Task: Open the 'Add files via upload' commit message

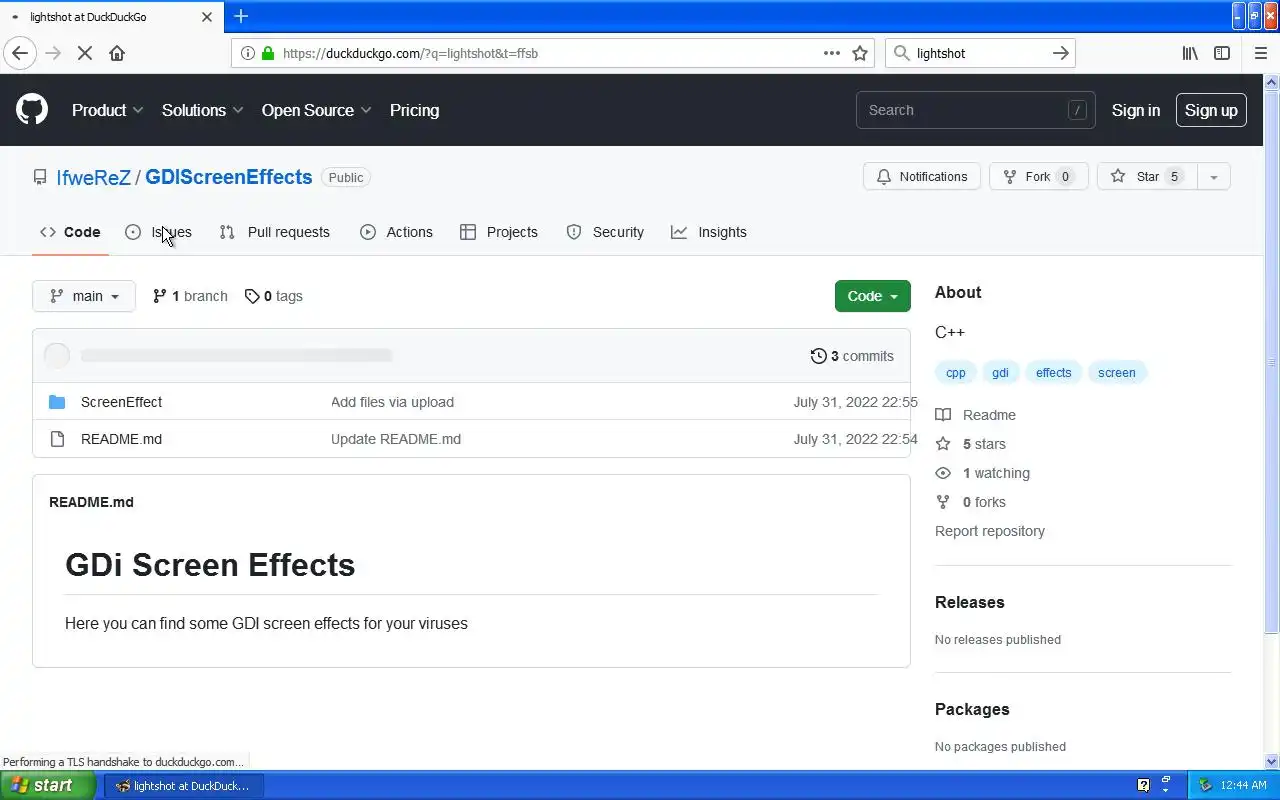Action: click(x=392, y=402)
